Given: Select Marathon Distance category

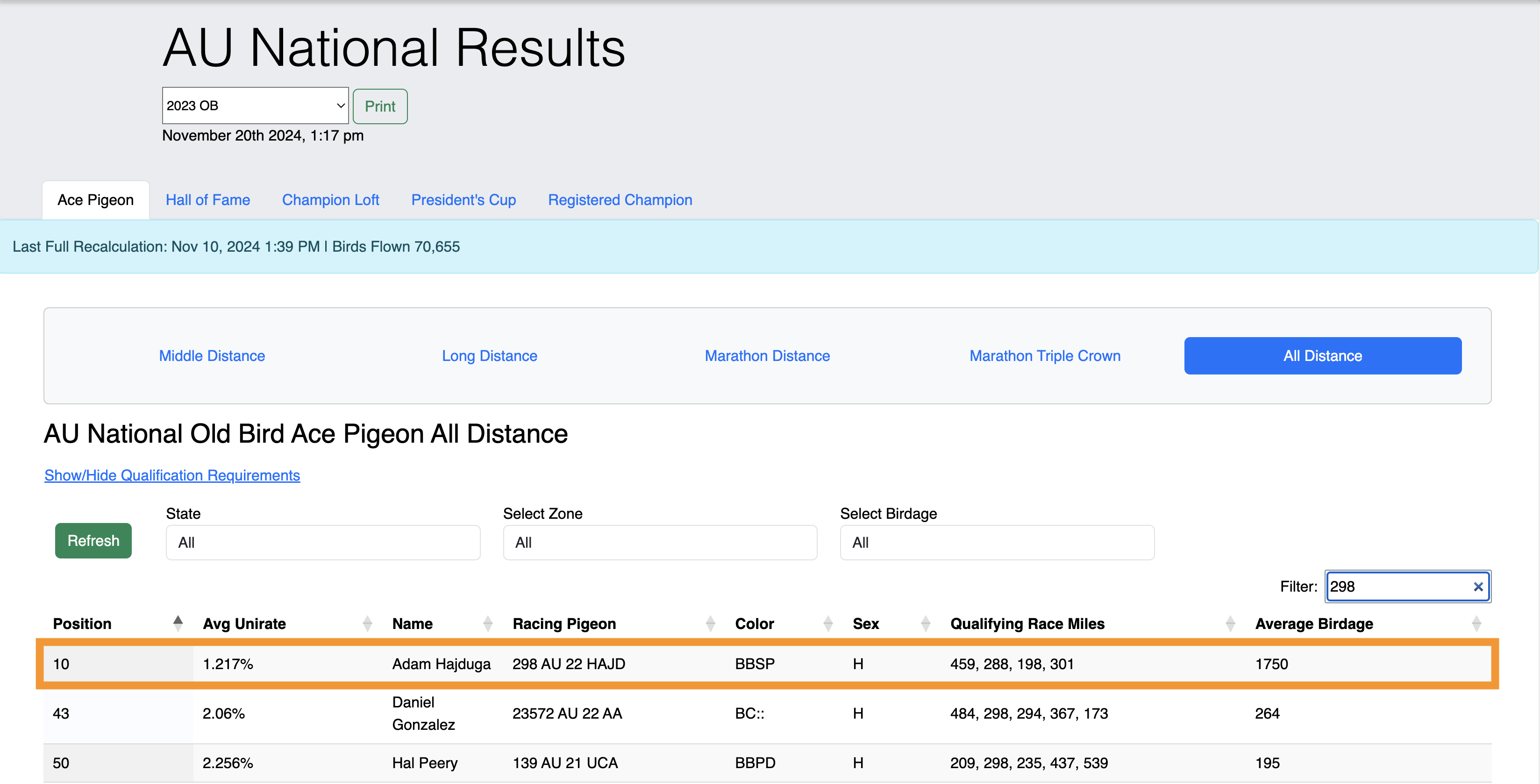Looking at the screenshot, I should pyautogui.click(x=767, y=355).
